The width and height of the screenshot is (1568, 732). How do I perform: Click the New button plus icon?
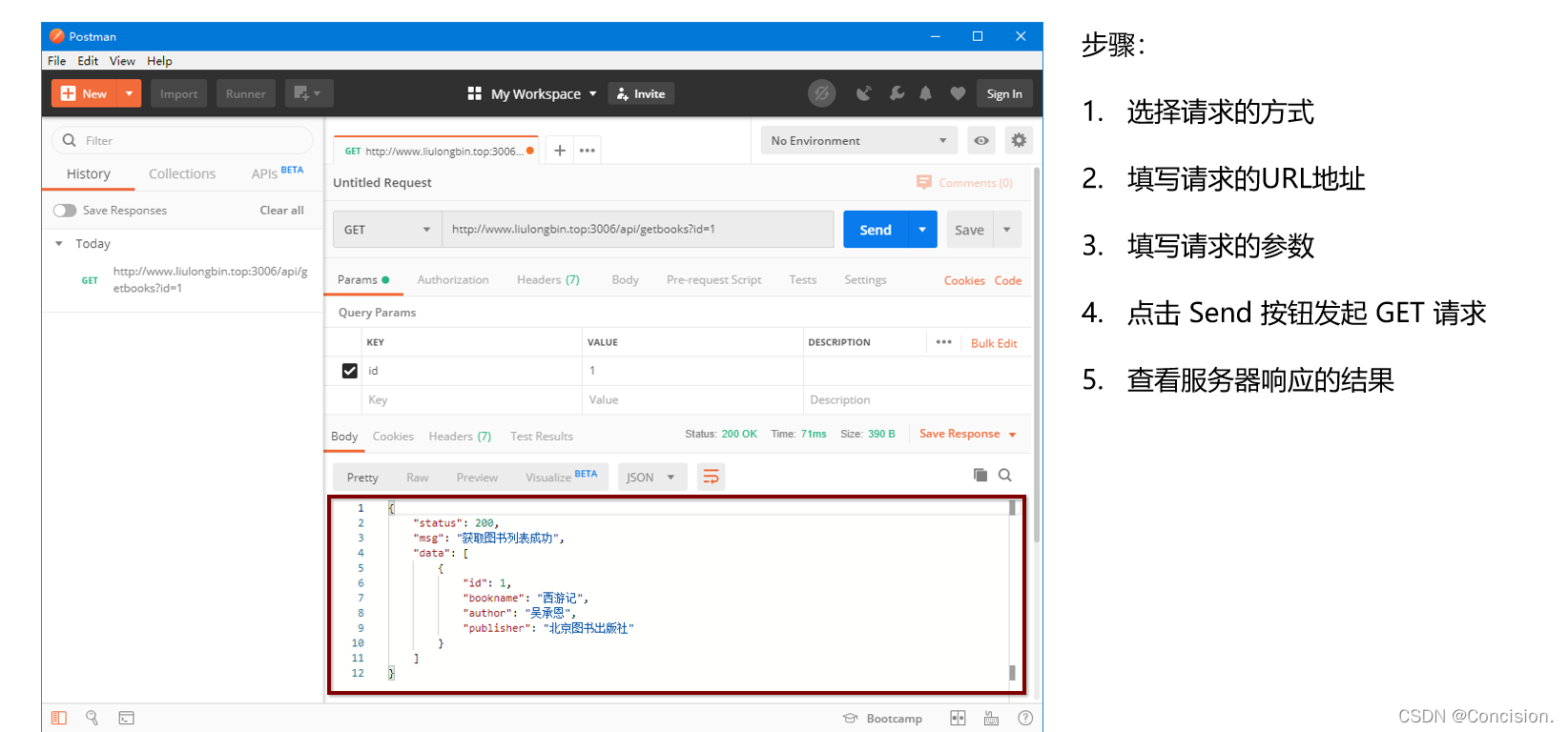pos(68,93)
